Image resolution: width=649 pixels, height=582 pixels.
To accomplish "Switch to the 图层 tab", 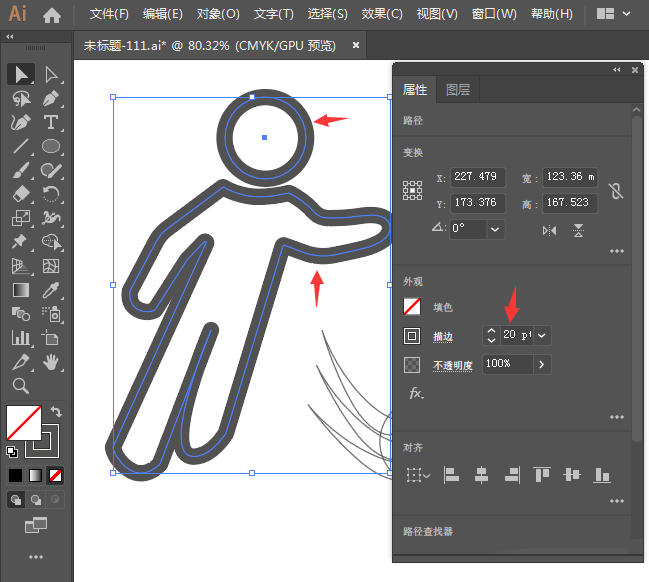I will point(458,90).
